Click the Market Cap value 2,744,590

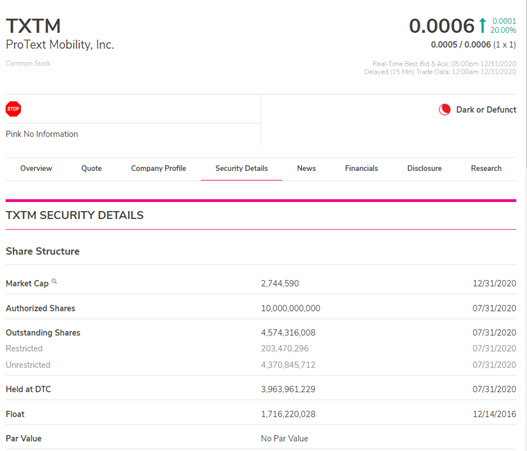(x=280, y=283)
